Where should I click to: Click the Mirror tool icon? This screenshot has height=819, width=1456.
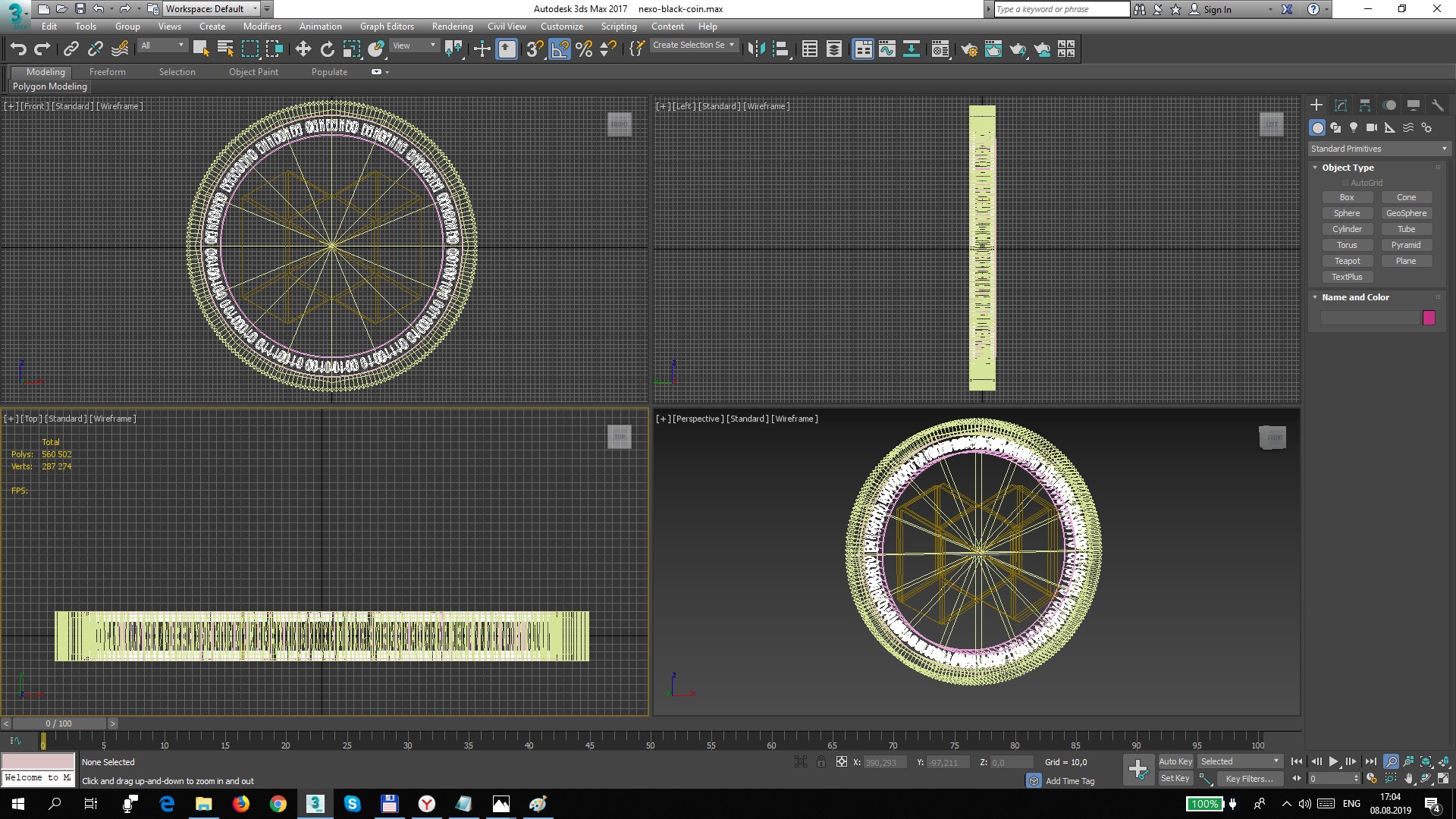point(756,49)
